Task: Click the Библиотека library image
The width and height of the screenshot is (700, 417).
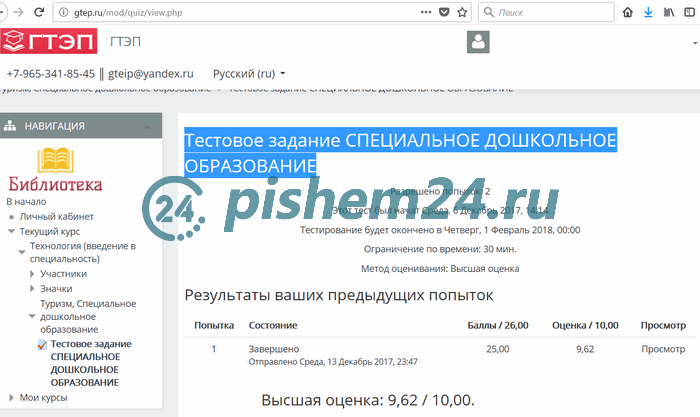Action: 55,169
